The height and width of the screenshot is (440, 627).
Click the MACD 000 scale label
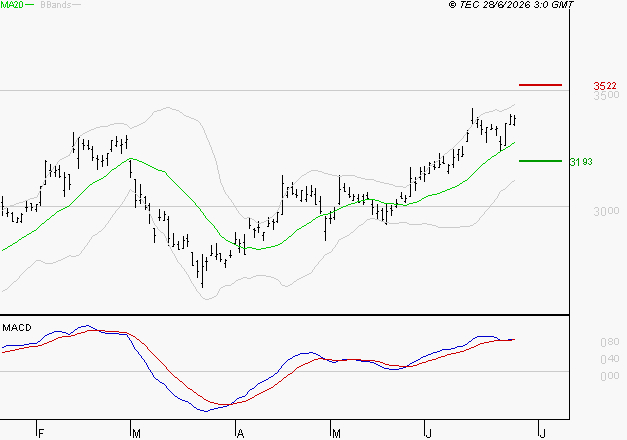tap(610, 376)
